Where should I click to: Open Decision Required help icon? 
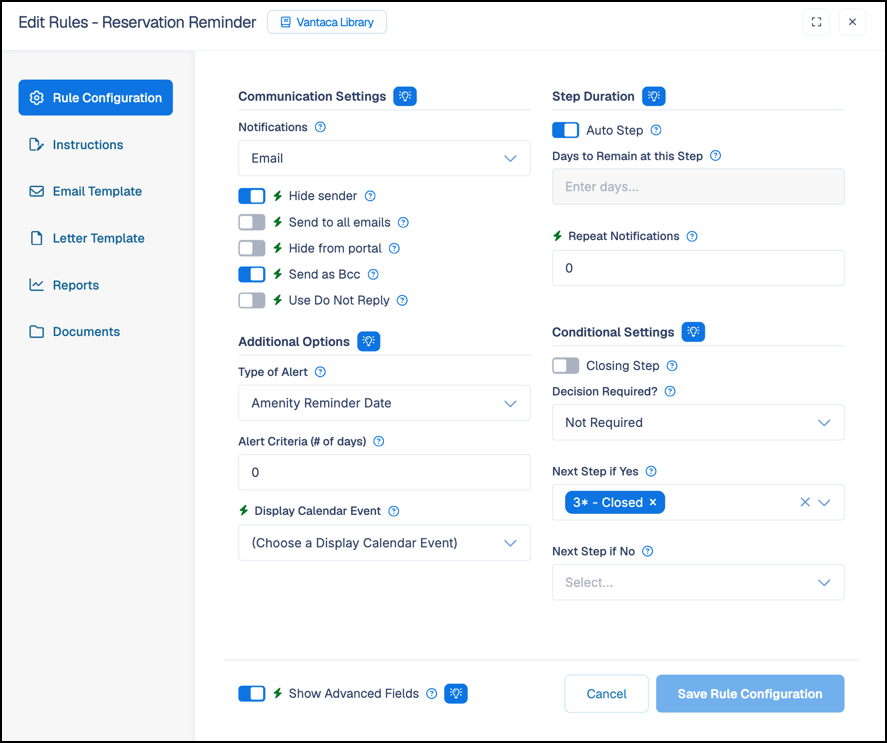click(x=670, y=391)
